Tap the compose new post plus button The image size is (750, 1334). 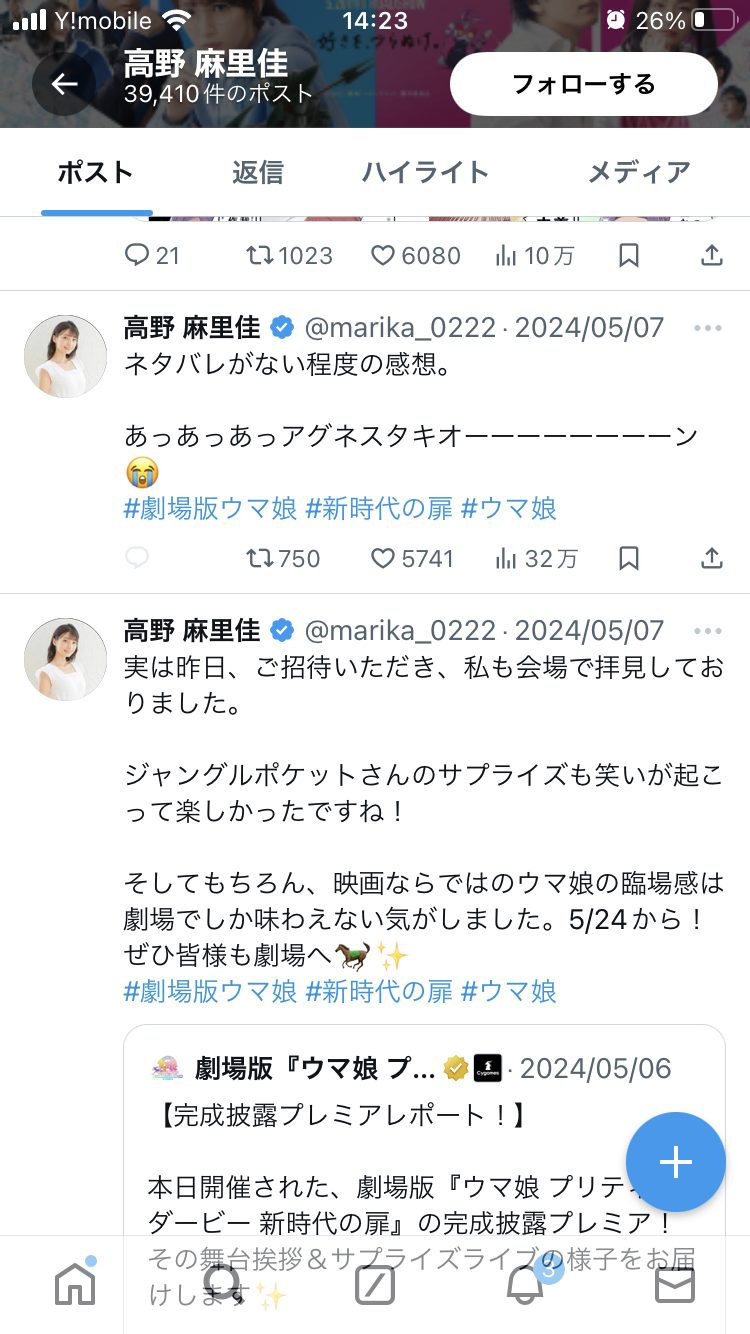(675, 1162)
